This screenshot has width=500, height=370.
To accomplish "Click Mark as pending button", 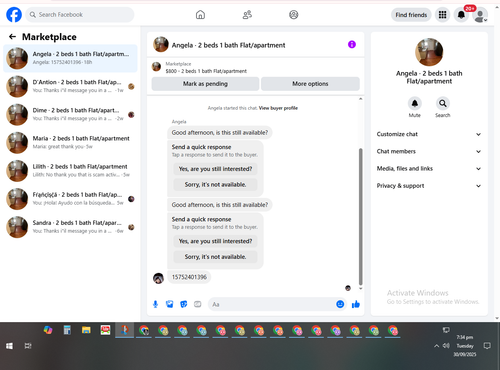I will coord(205,84).
